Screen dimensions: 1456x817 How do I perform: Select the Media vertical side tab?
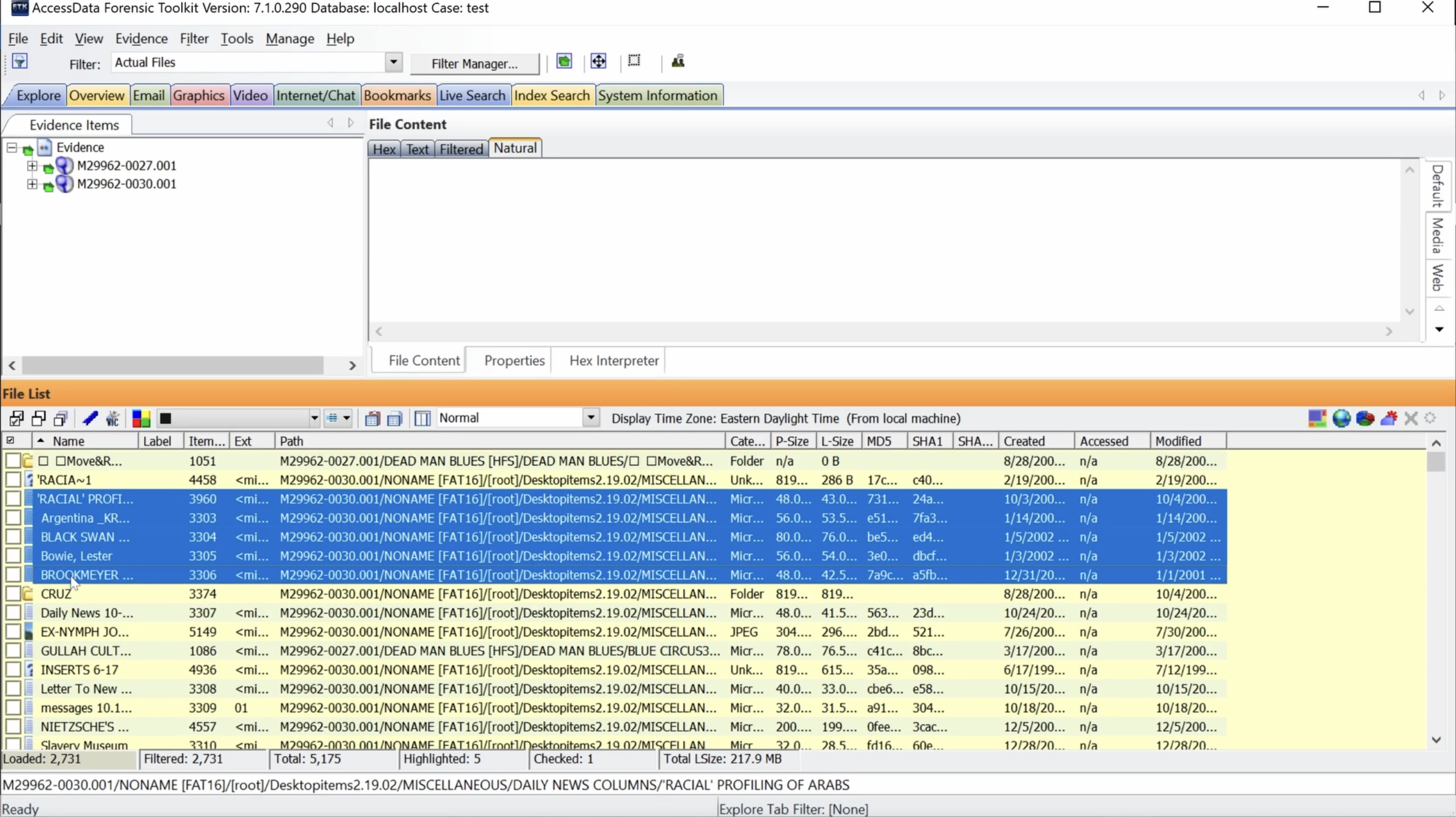pyautogui.click(x=1438, y=235)
